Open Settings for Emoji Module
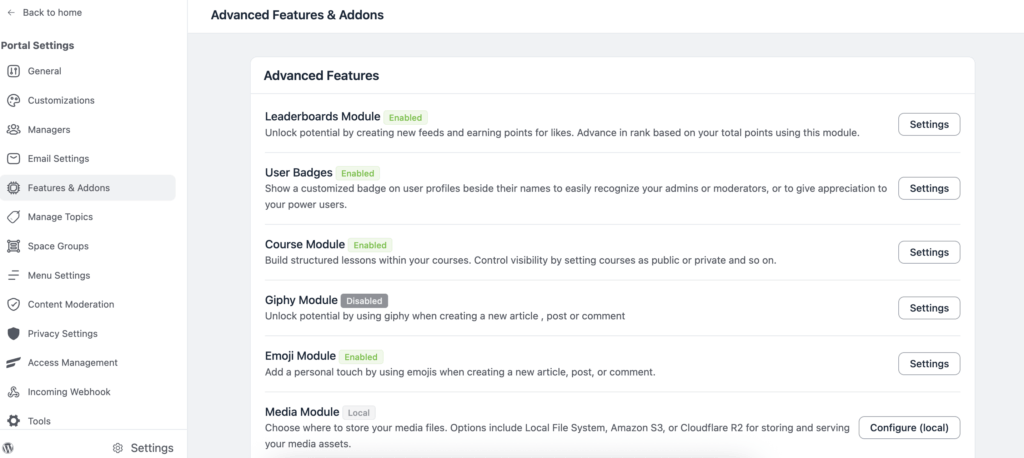 pyautogui.click(x=929, y=364)
